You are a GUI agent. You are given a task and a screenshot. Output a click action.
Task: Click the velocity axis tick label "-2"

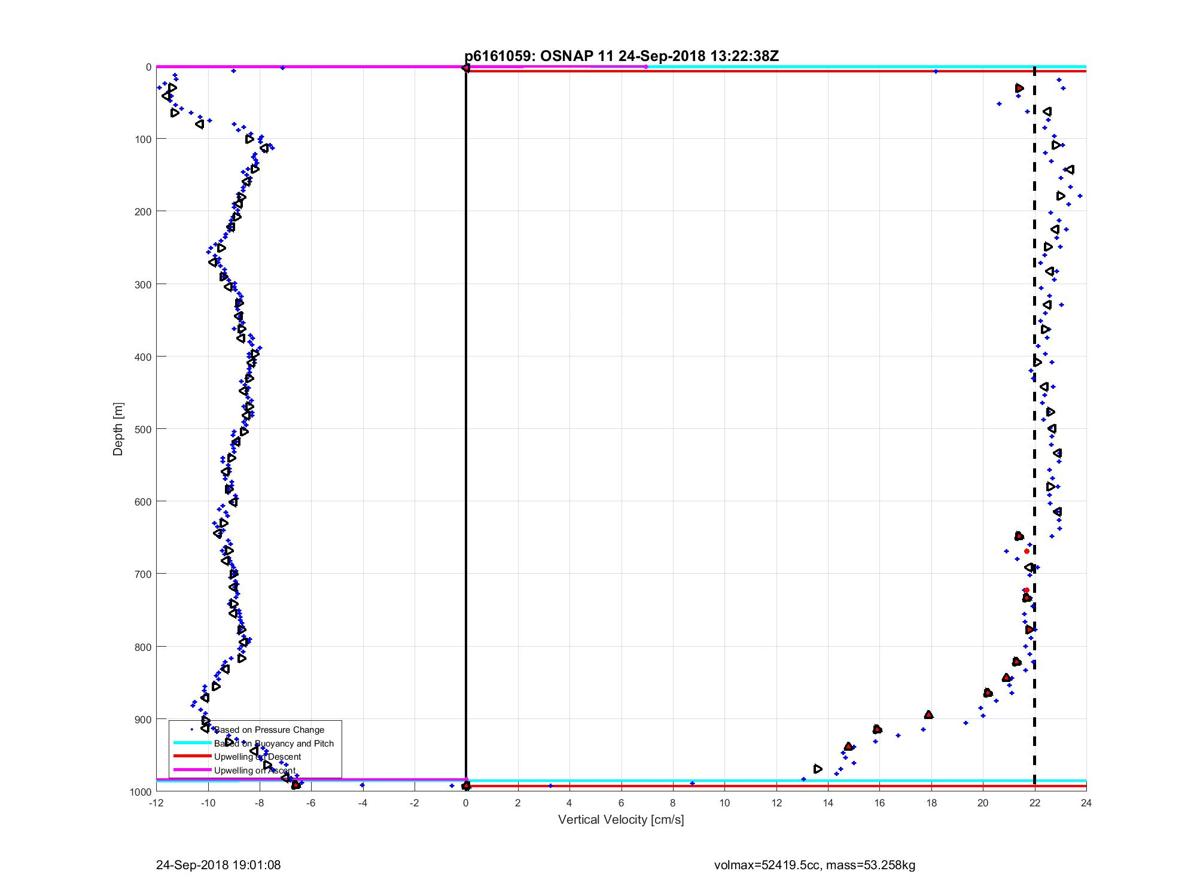tap(414, 803)
